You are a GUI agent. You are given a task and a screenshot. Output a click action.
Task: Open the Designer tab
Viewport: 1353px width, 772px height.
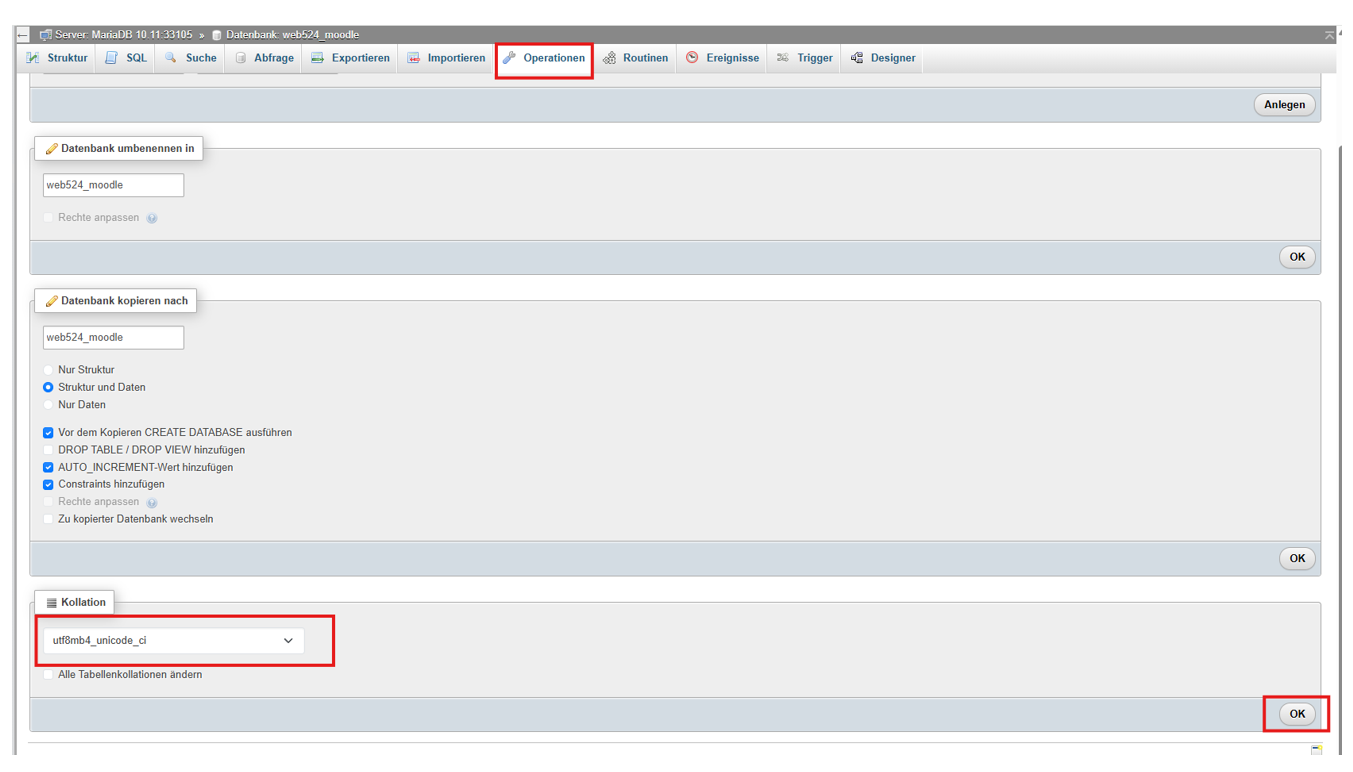tap(884, 58)
